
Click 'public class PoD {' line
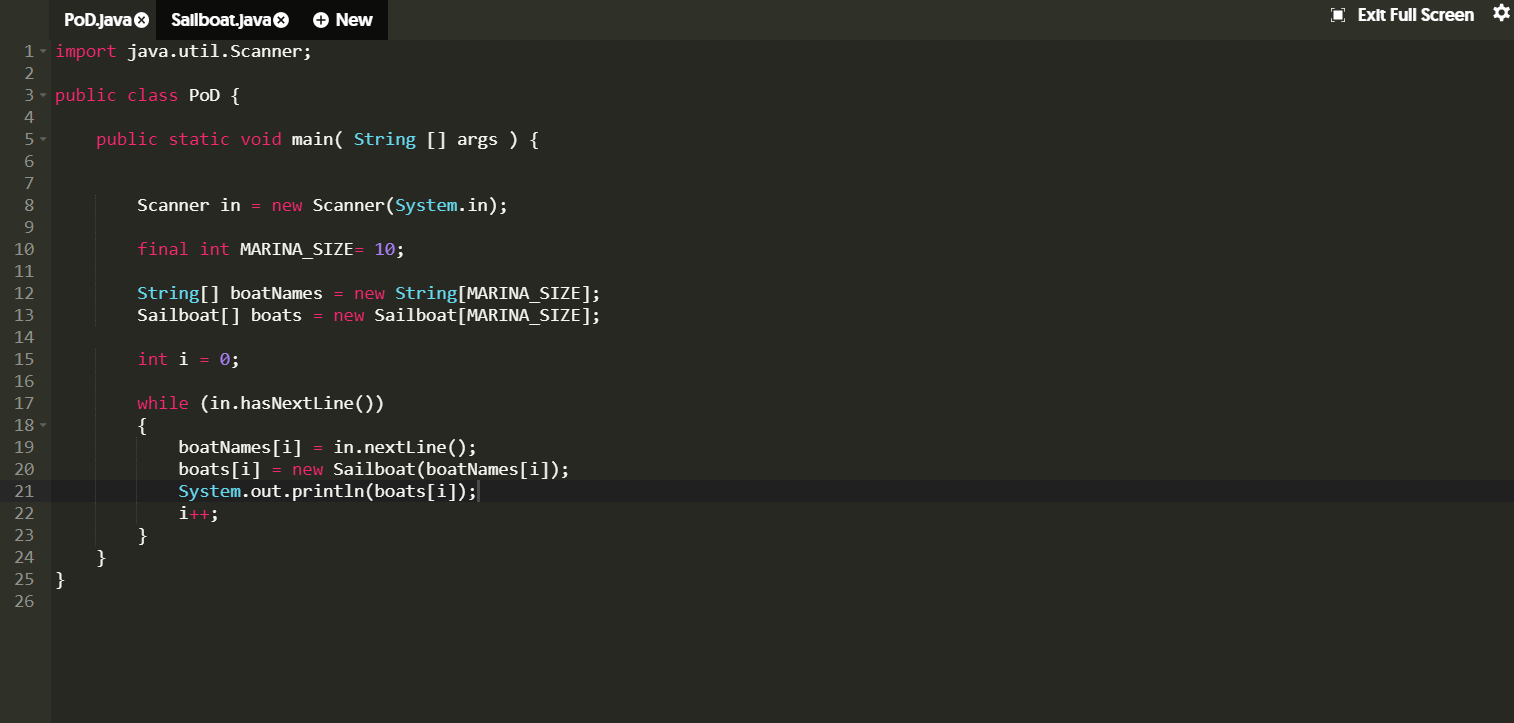[x=147, y=96]
